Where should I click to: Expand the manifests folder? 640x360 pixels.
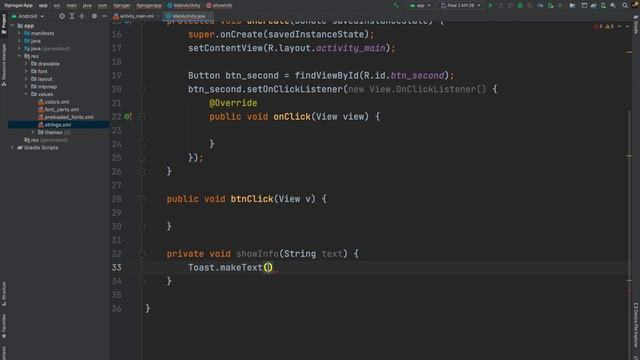coord(19,33)
